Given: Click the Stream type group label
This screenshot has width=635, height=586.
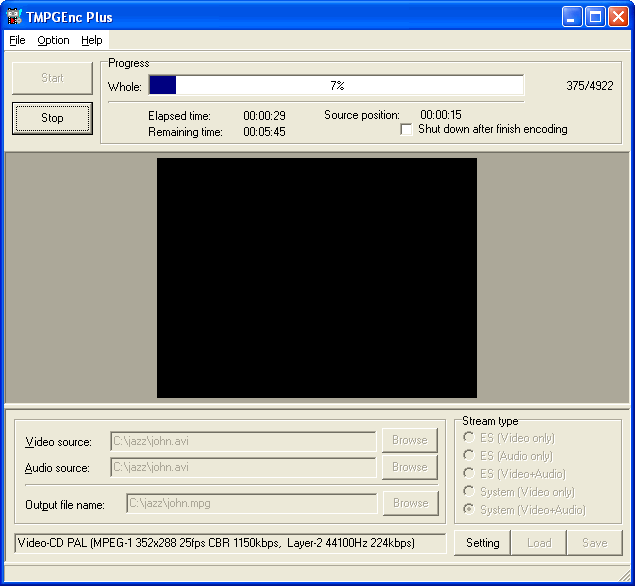Looking at the screenshot, I should point(490,421).
